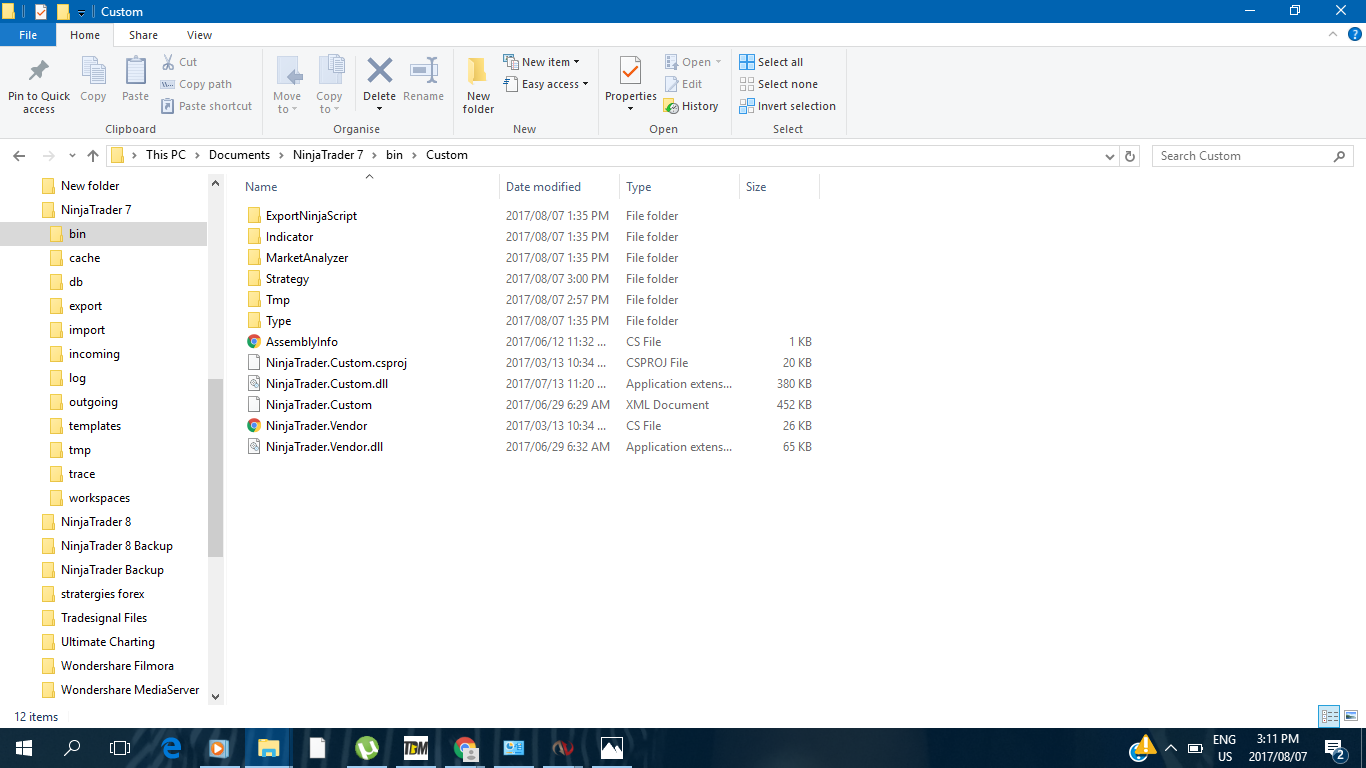
Task: Select the Indicator folder in file list
Action: point(289,237)
